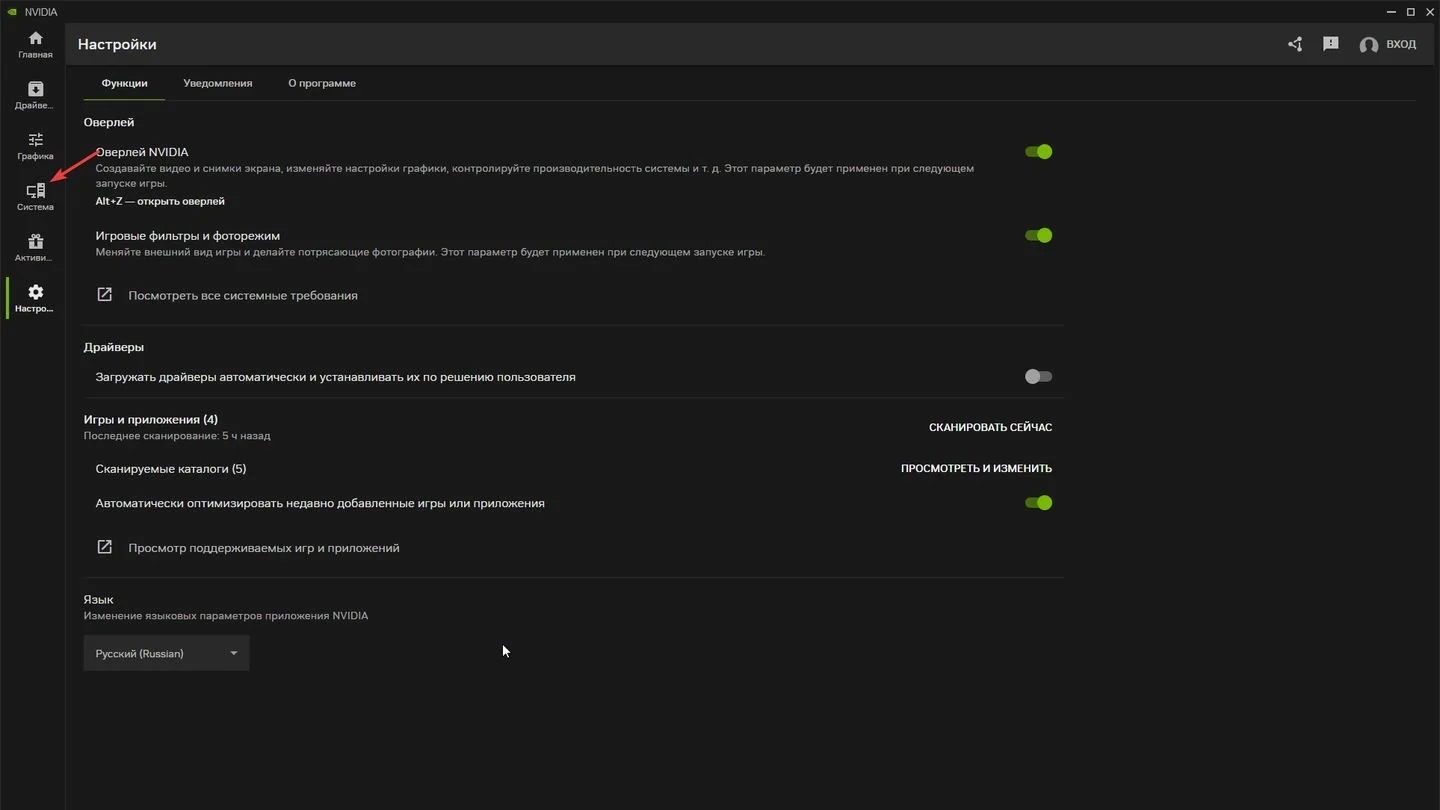Open the Графика sidebar icon

click(35, 140)
